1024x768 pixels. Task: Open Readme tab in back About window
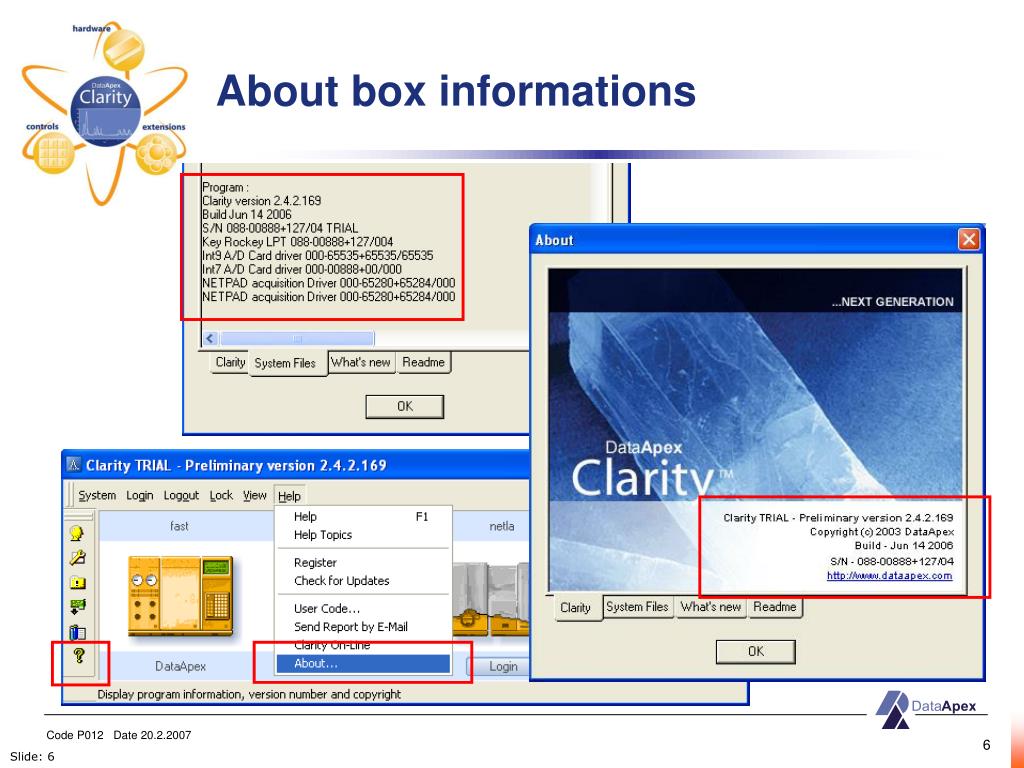tap(423, 362)
